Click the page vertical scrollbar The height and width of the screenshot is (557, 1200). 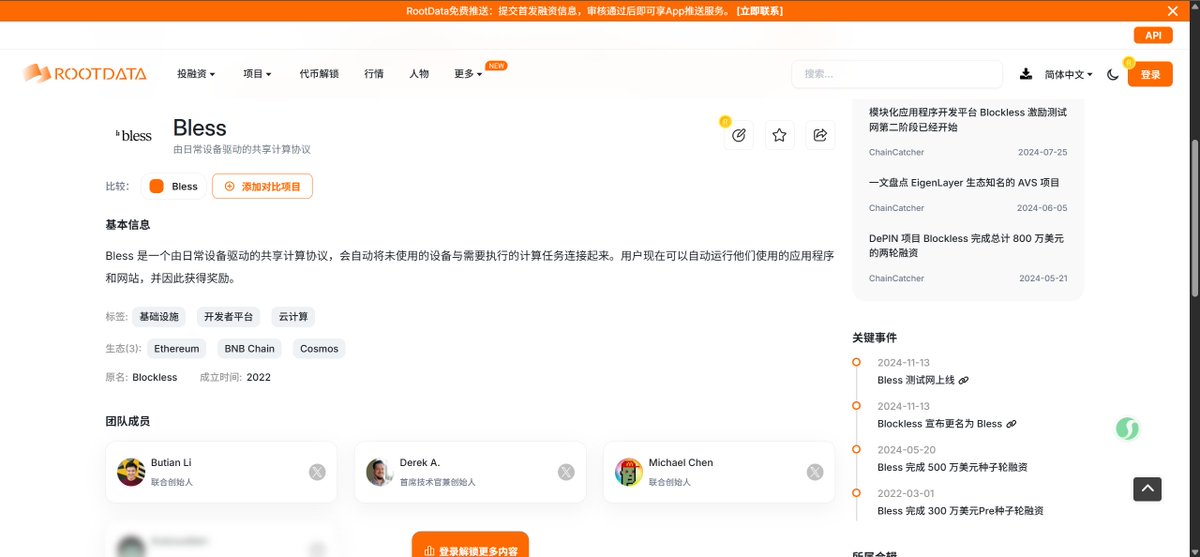click(x=1195, y=220)
